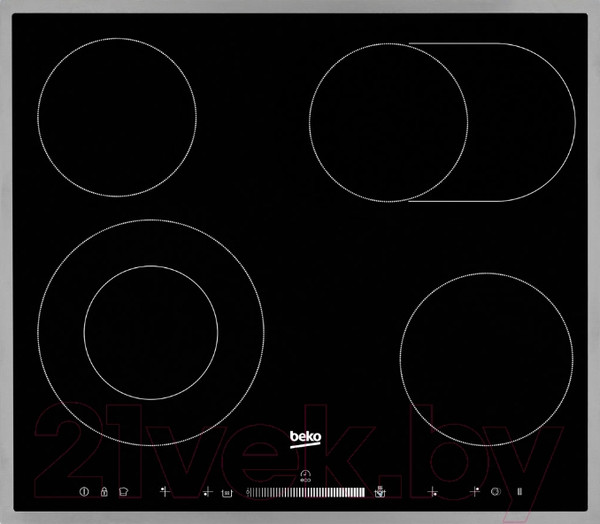Image resolution: width=600 pixels, height=524 pixels.
Task: Select the front-left zone selector icon
Action: click(x=208, y=492)
